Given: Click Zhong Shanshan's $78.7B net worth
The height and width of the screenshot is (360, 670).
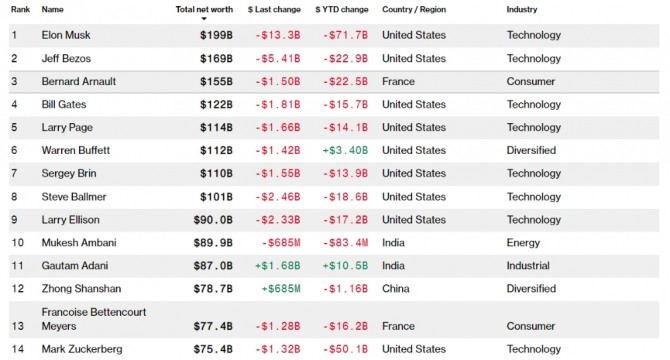Looking at the screenshot, I should [x=213, y=289].
